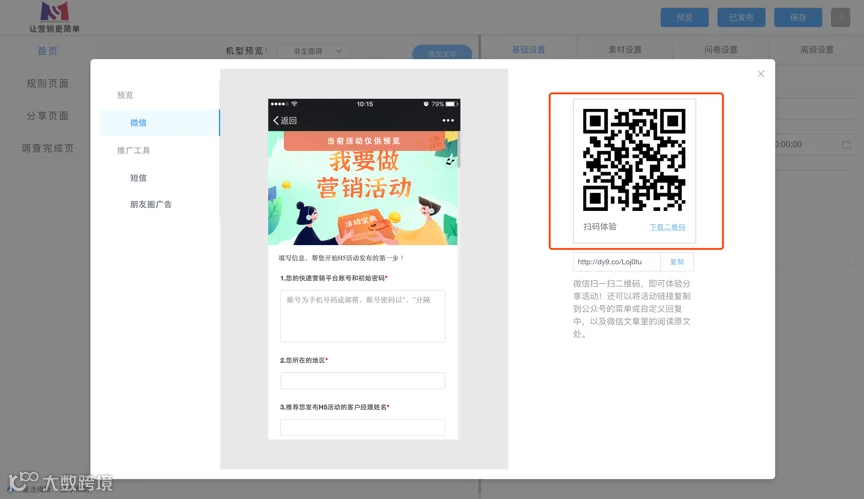Click the 已发布 button in top bar
This screenshot has width=864, height=499.
tap(742, 18)
